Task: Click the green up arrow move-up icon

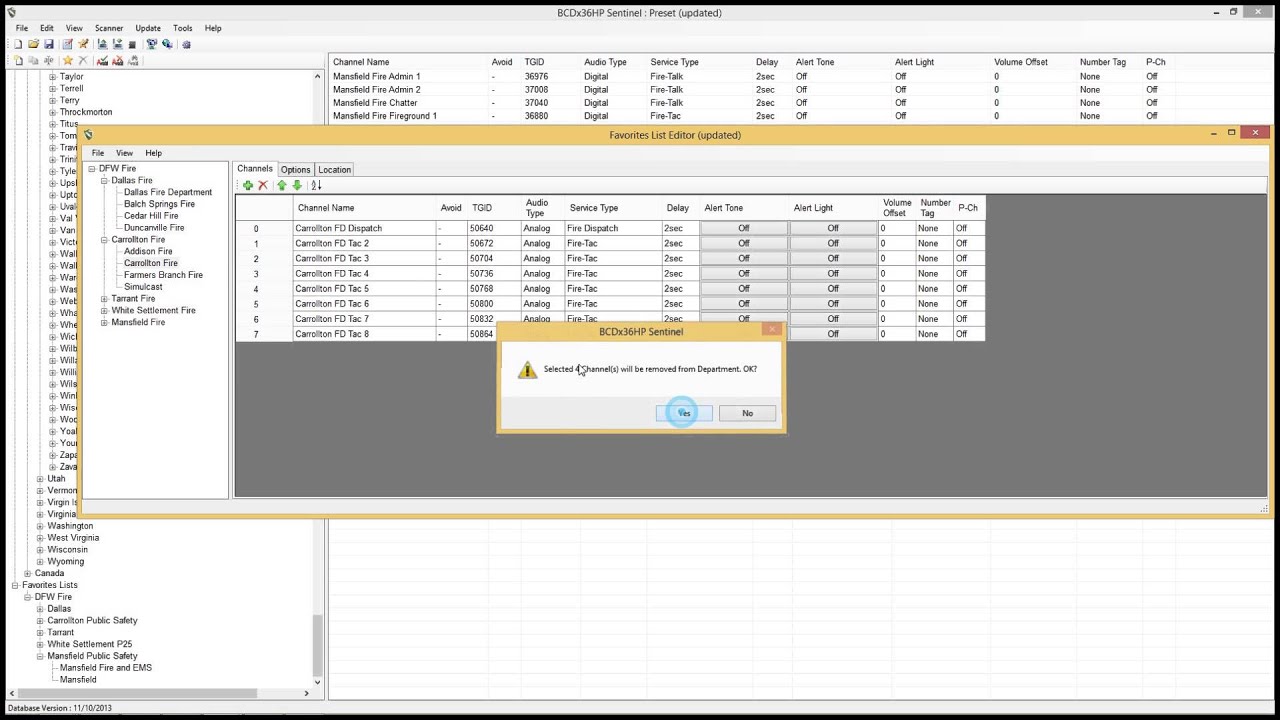Action: tap(282, 185)
